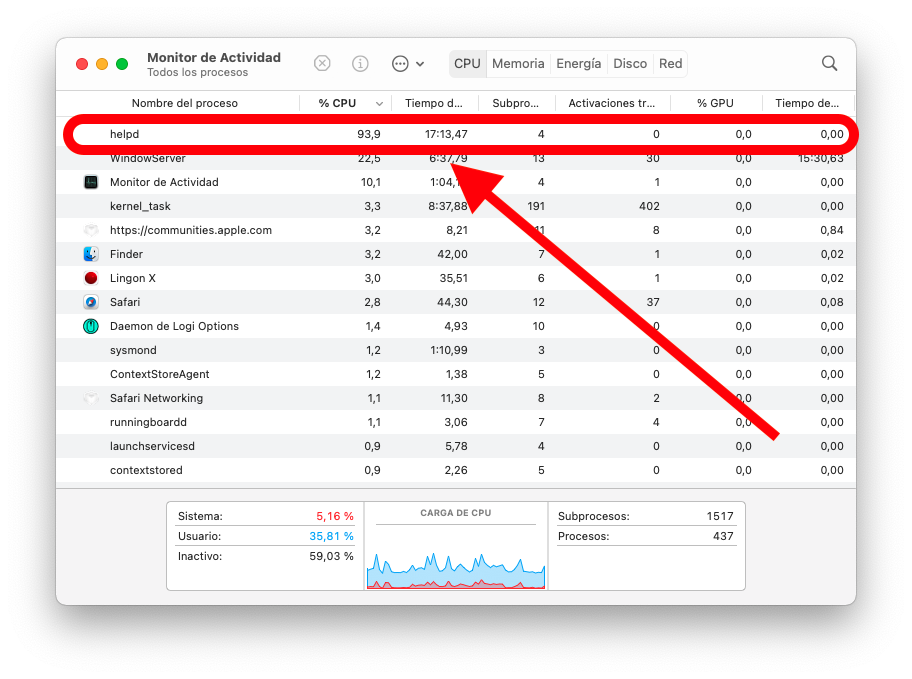Click the Procesos 437 value
The image size is (912, 679).
pyautogui.click(x=723, y=536)
